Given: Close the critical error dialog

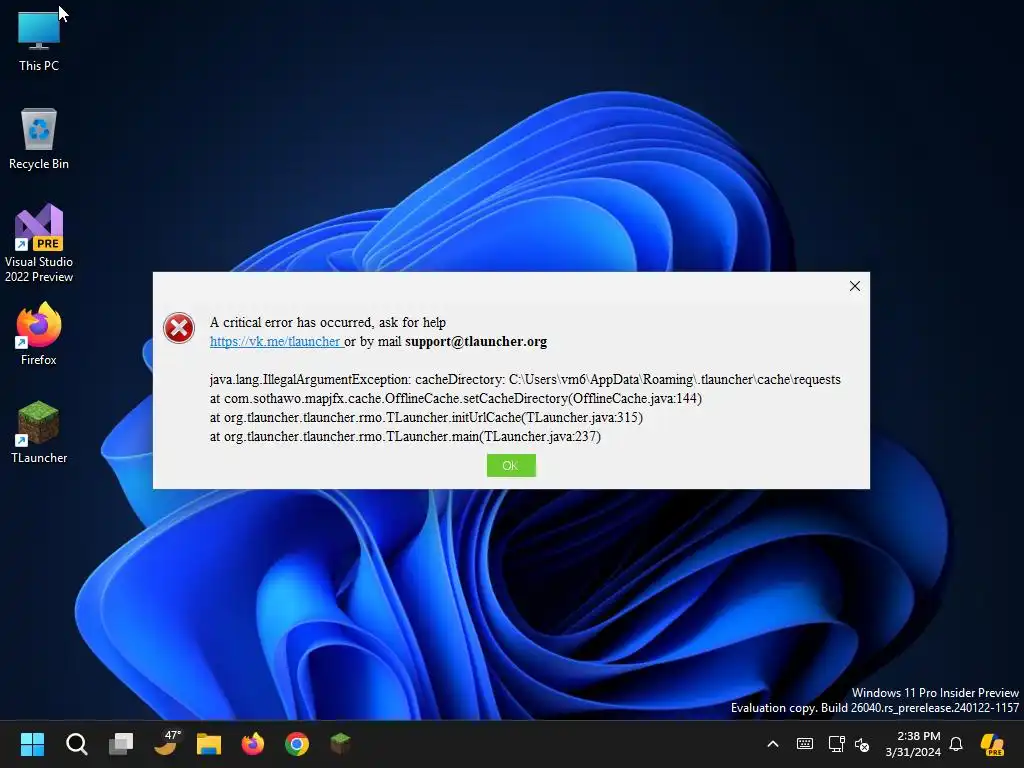Looking at the screenshot, I should [x=854, y=286].
